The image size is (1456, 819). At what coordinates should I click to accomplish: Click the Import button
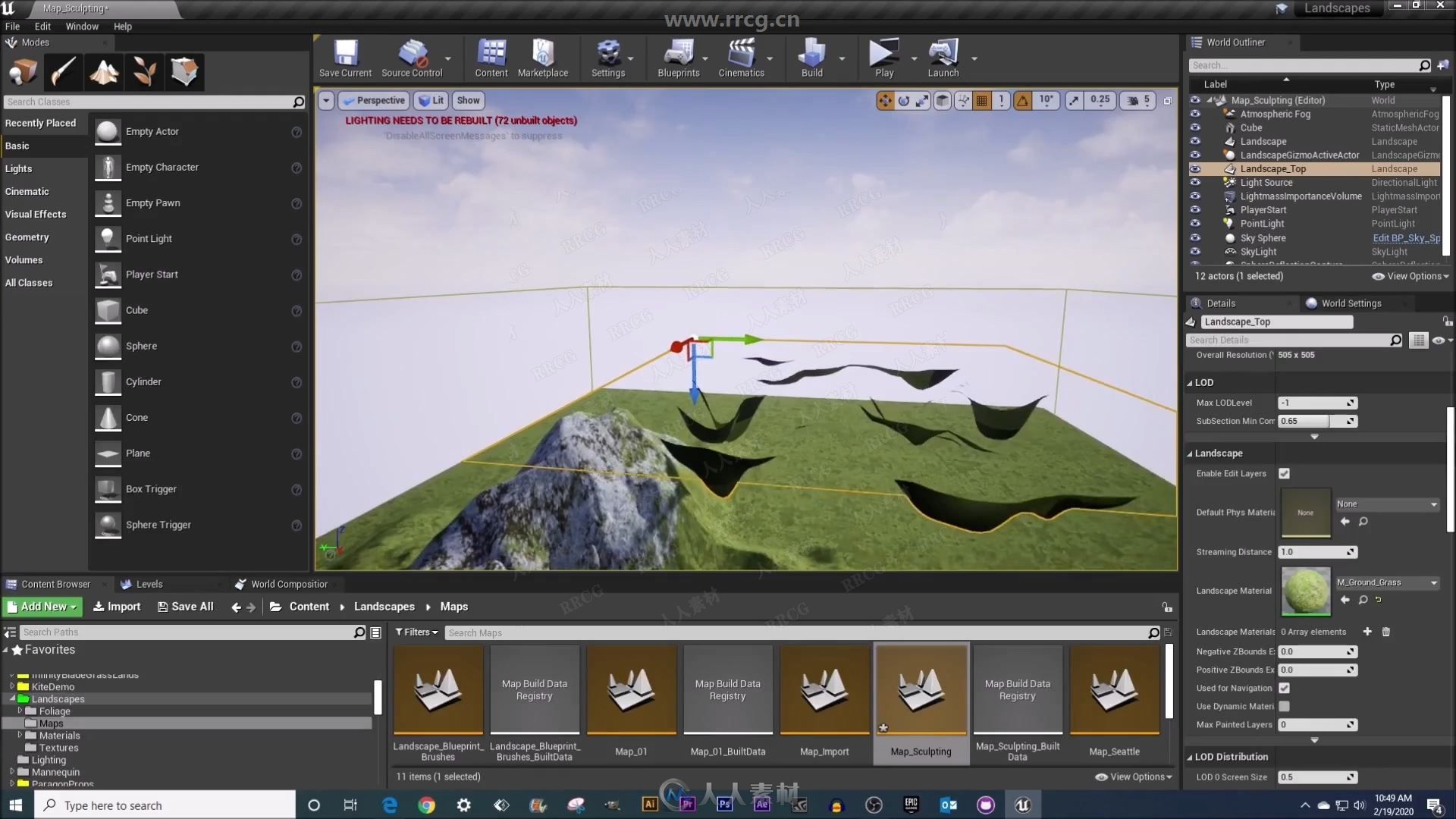click(117, 607)
